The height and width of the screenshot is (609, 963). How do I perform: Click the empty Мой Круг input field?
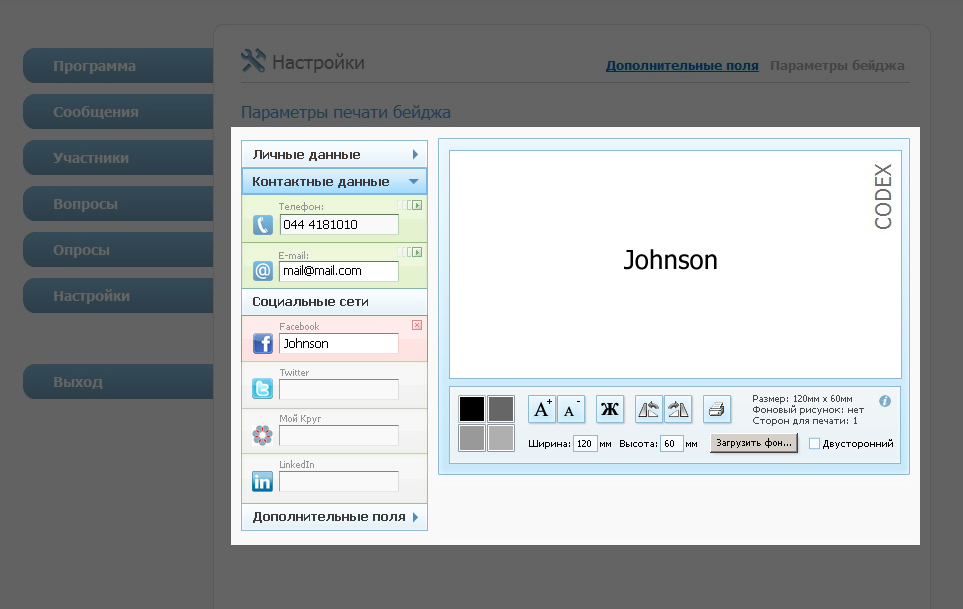pyautogui.click(x=339, y=435)
